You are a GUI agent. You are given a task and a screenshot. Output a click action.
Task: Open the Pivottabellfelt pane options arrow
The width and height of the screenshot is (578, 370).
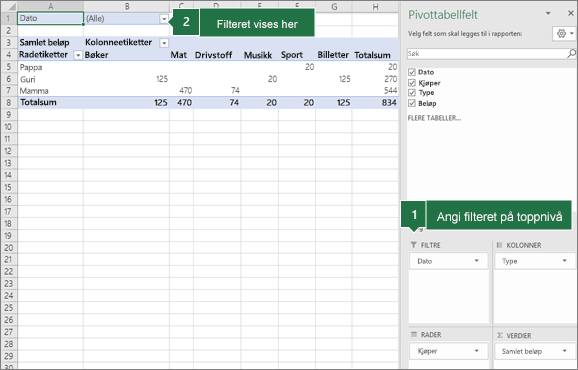pos(548,13)
